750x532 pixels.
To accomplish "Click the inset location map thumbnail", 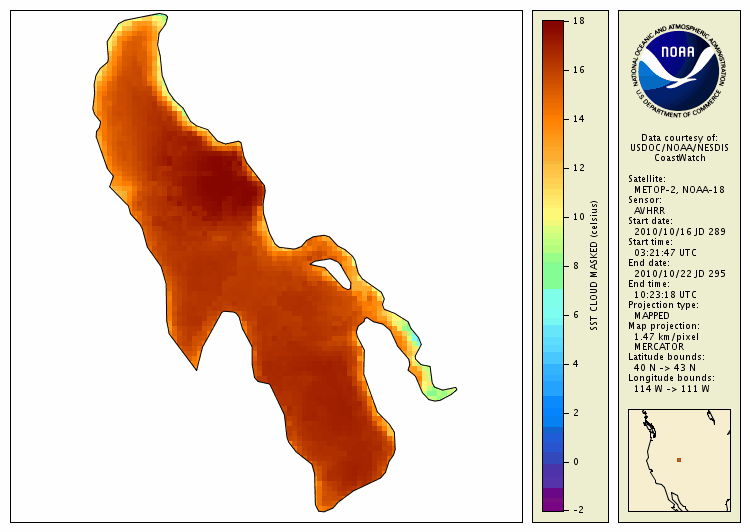I will tap(679, 460).
